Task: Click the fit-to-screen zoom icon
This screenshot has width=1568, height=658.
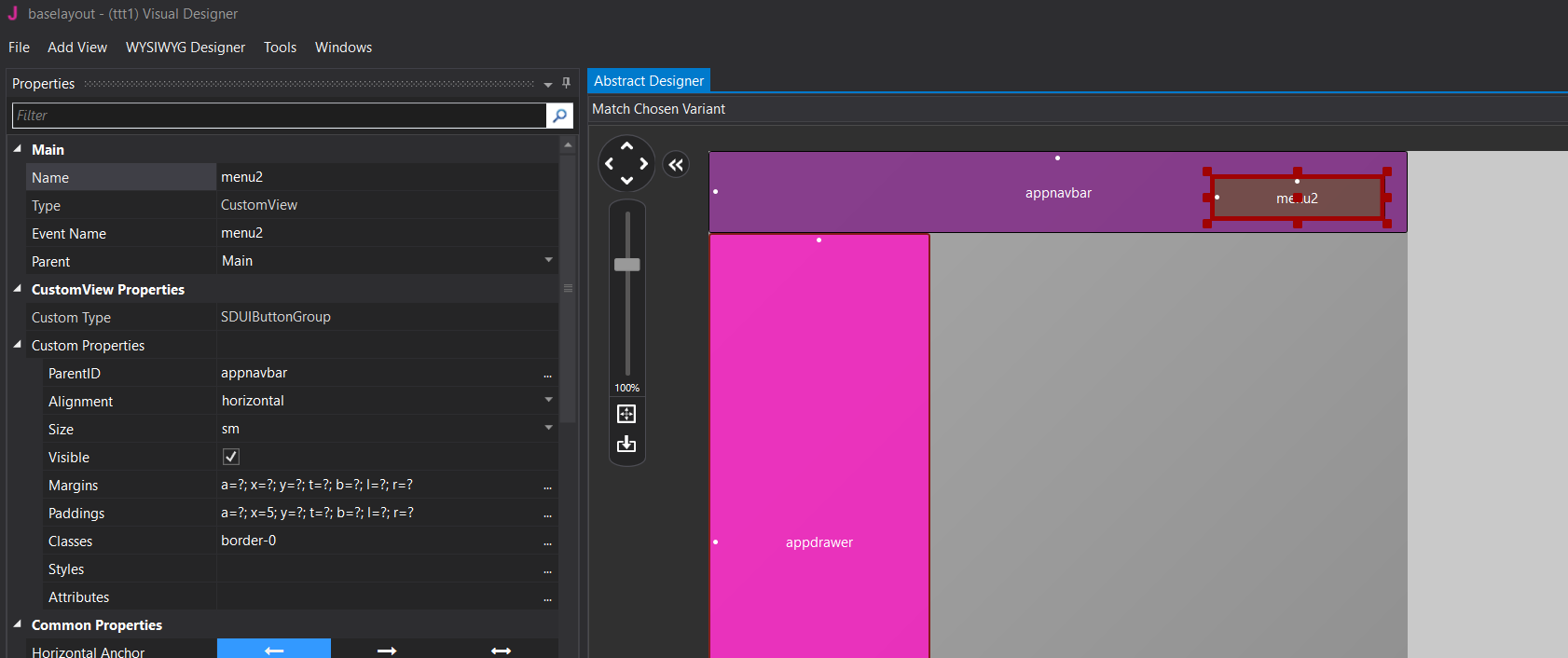Action: [x=626, y=414]
